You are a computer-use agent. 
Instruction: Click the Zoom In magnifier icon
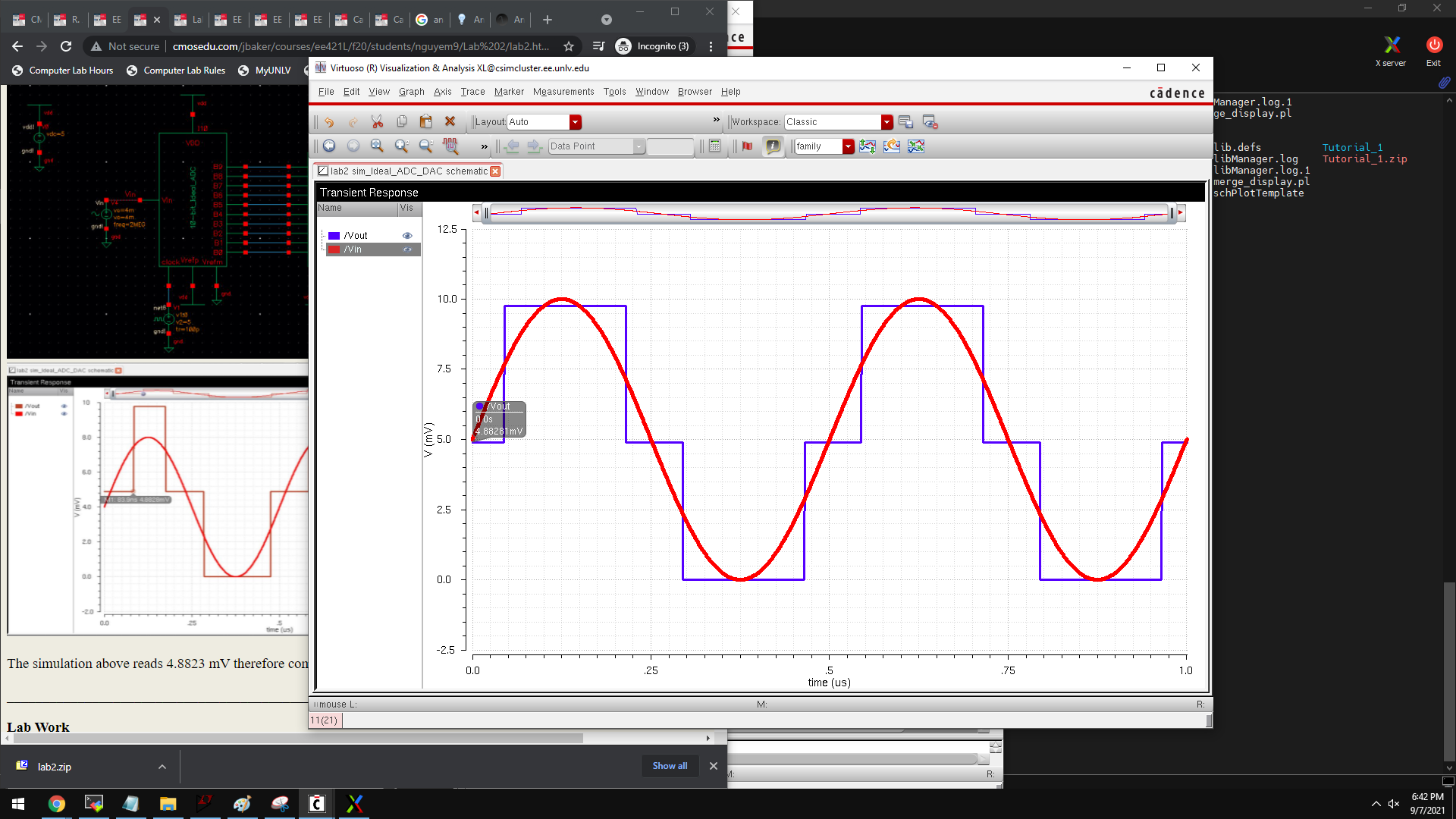coord(401,146)
